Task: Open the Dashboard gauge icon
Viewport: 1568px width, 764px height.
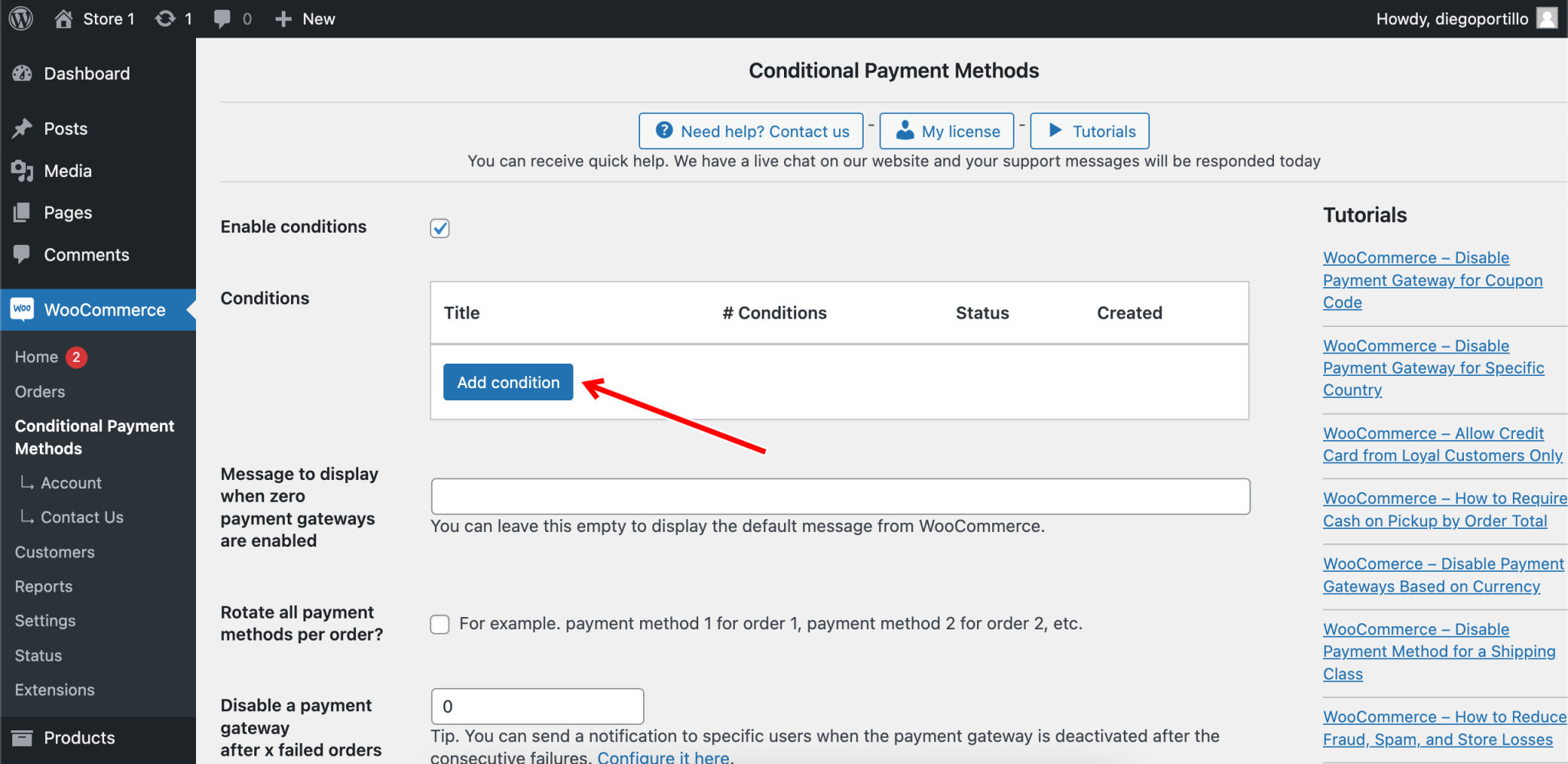Action: coord(23,73)
